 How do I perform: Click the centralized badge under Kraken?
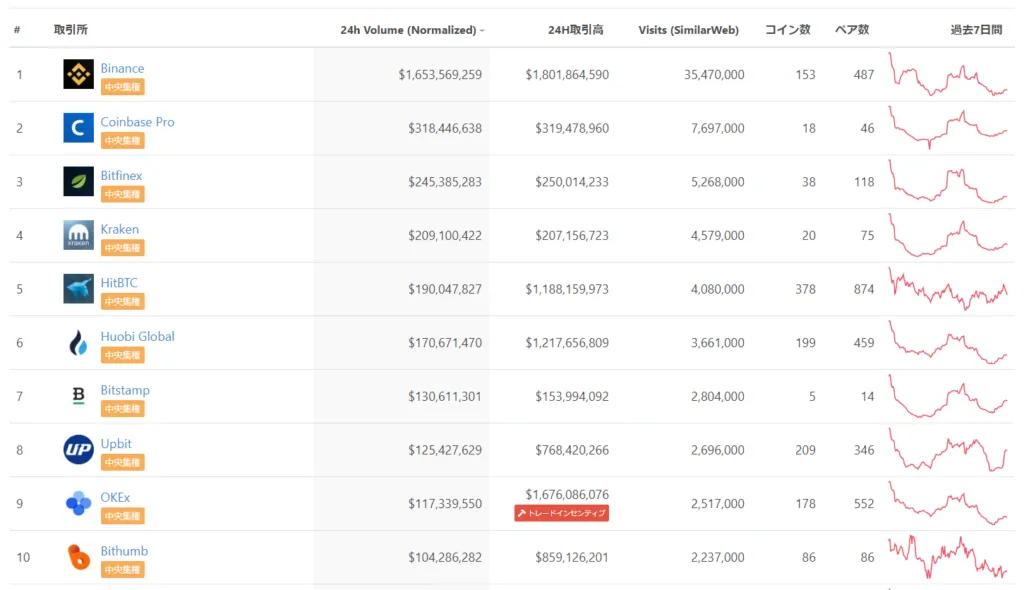(x=123, y=248)
